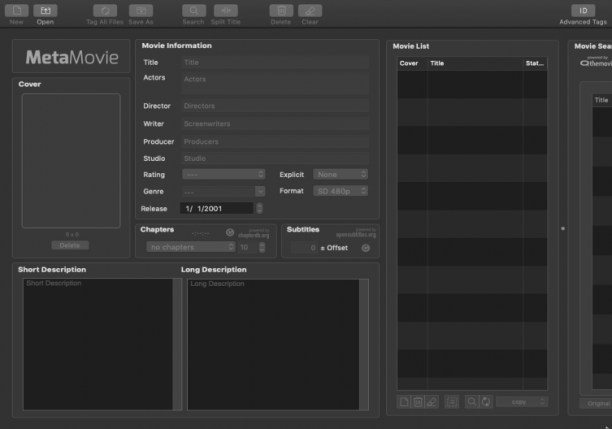612x429 pixels.
Task: Click the Delete button under the cover
Action: point(70,245)
